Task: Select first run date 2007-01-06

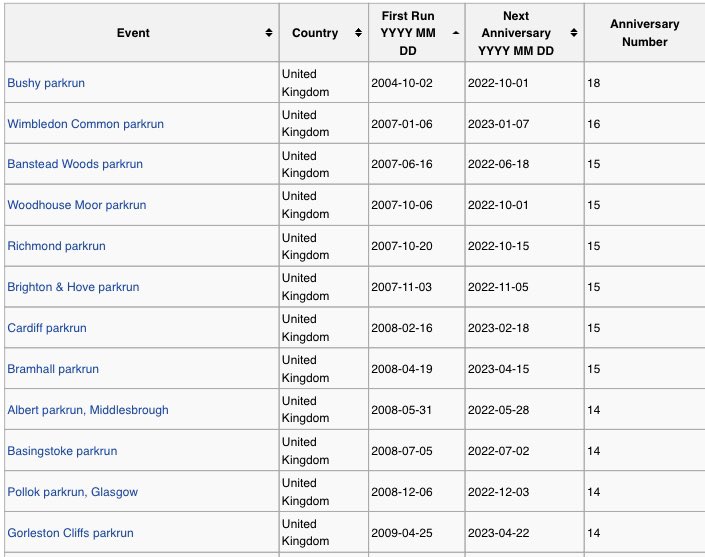Action: (402, 124)
